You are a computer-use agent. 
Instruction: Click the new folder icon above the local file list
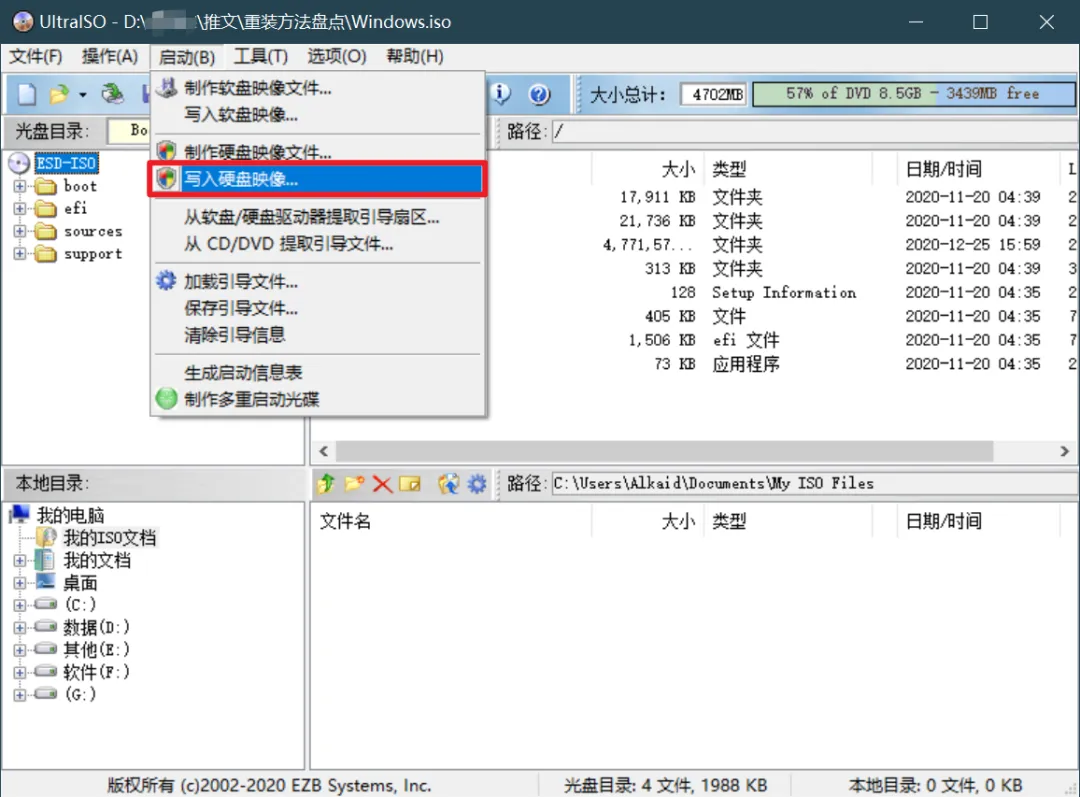pos(354,483)
